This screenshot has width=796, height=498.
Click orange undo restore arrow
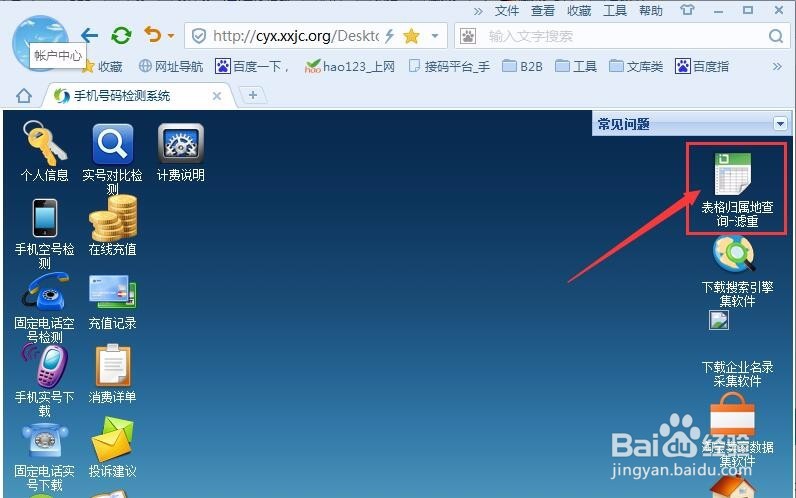point(152,35)
